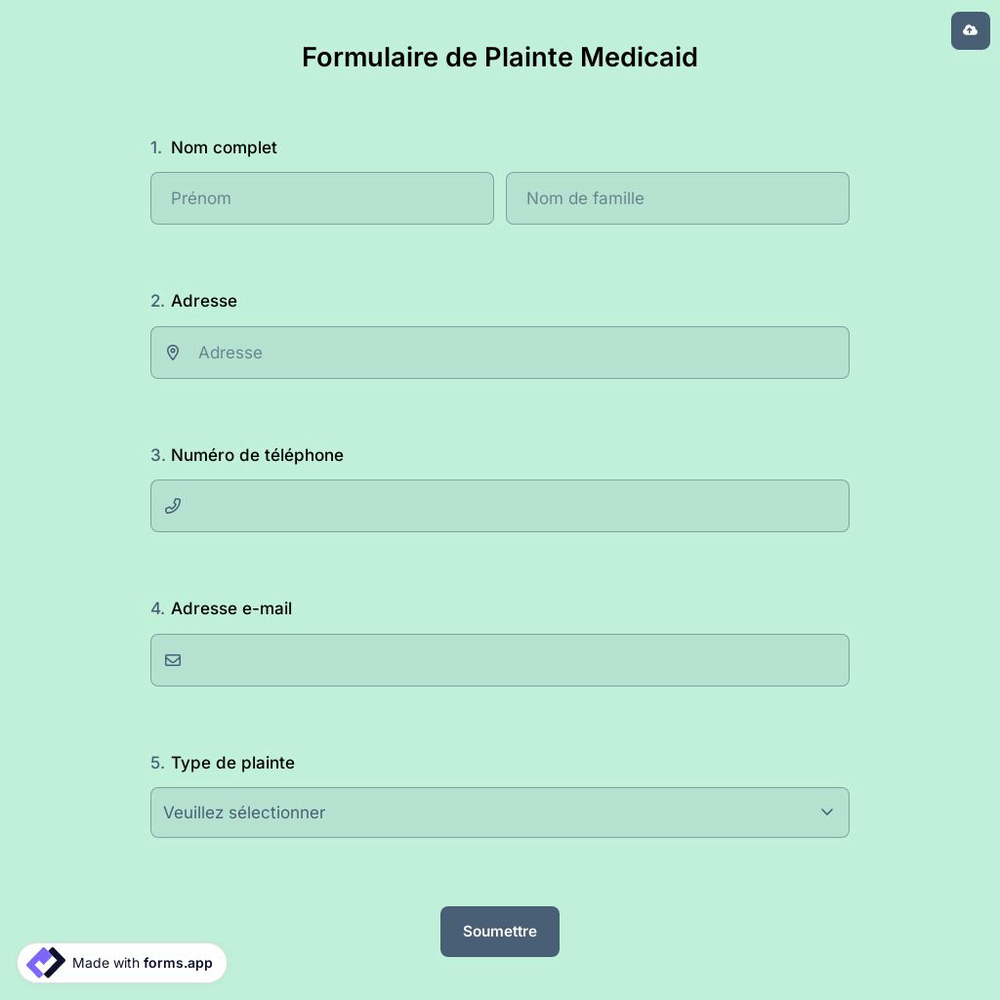Click the forms.app diamond logo at bottom left

click(44, 961)
